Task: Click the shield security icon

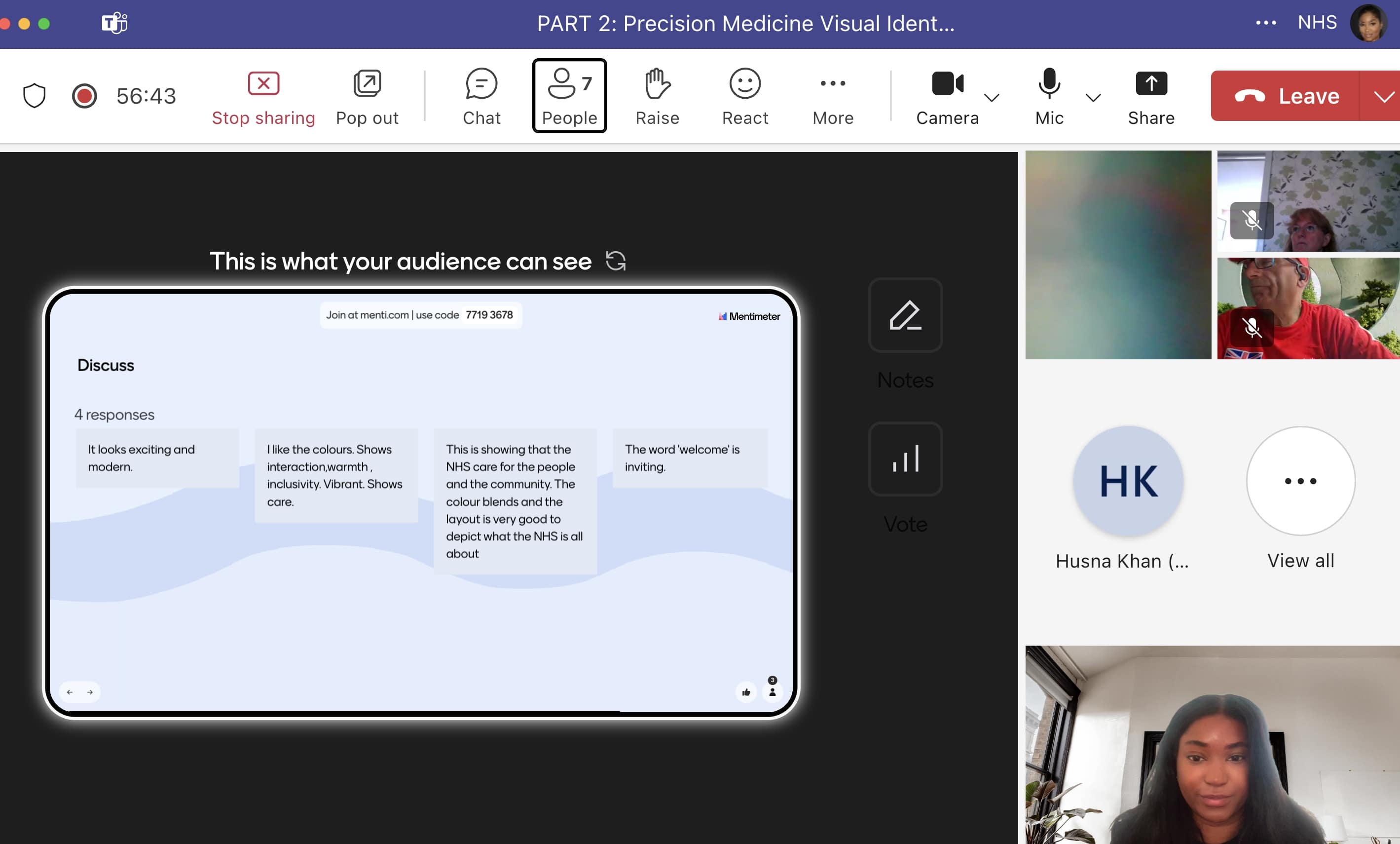Action: (x=34, y=95)
